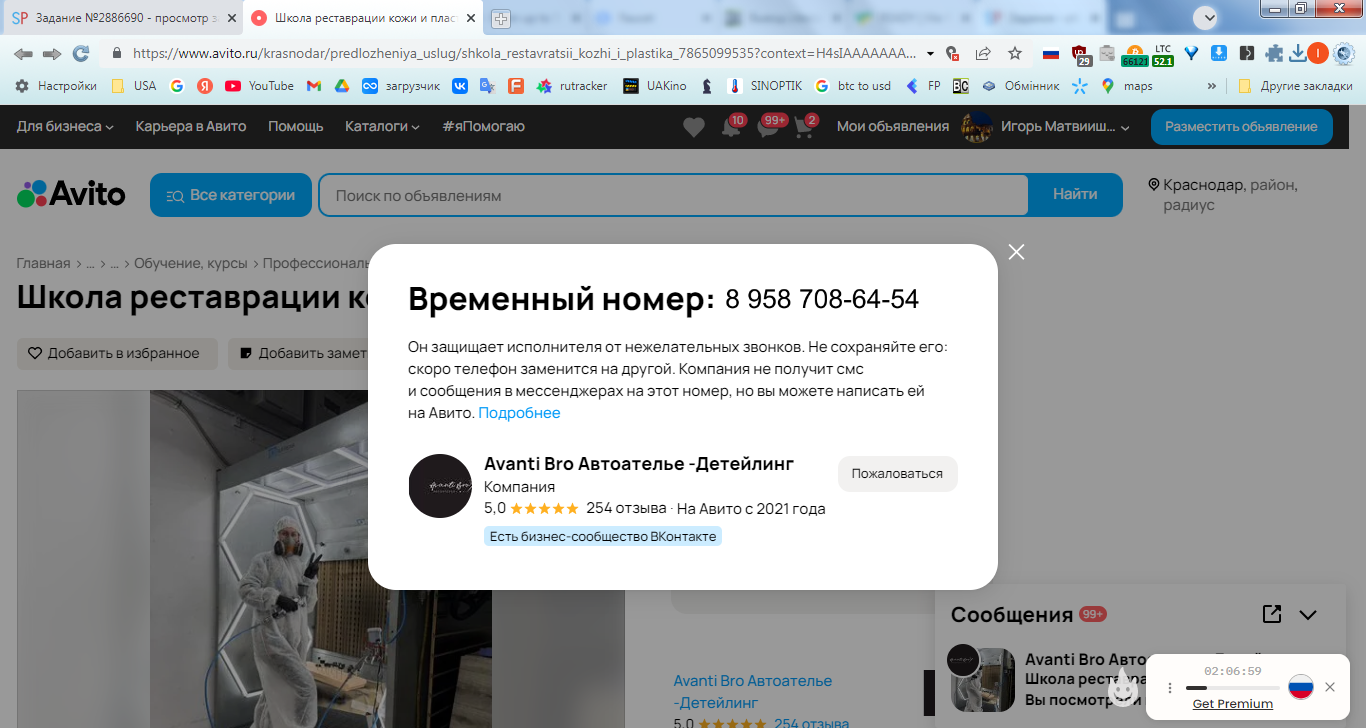The image size is (1366, 728).
Task: Click VPN widget time progress bar
Action: coord(1232,688)
